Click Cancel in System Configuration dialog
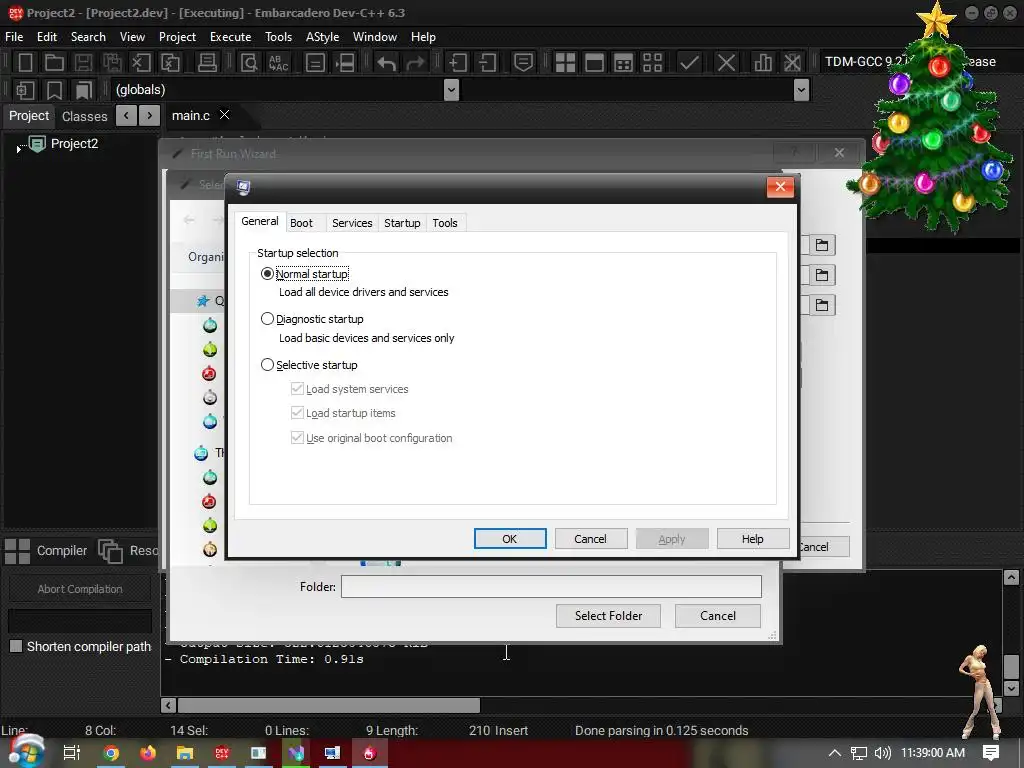The width and height of the screenshot is (1024, 768). click(590, 539)
